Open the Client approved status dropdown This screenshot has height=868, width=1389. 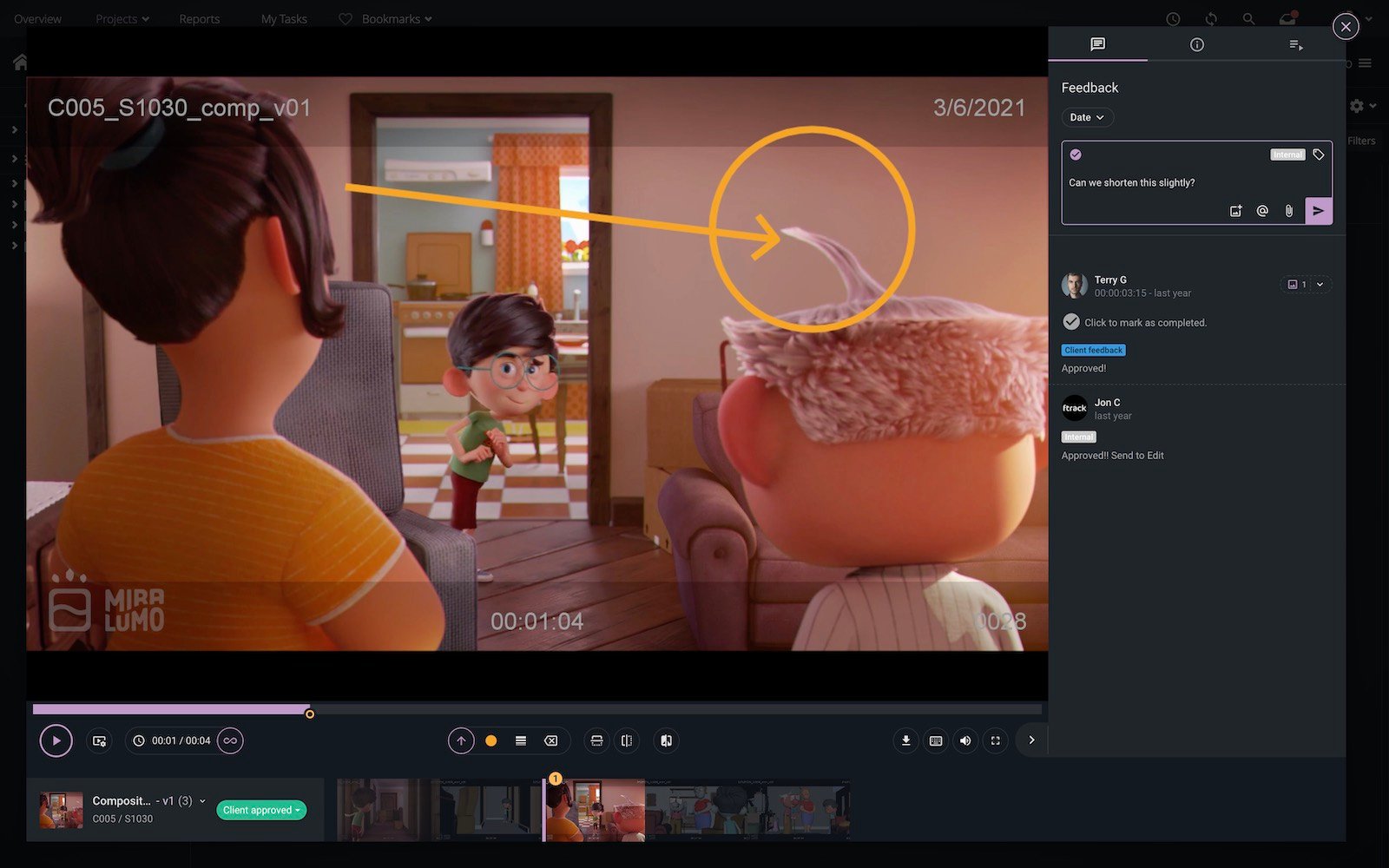click(x=260, y=810)
